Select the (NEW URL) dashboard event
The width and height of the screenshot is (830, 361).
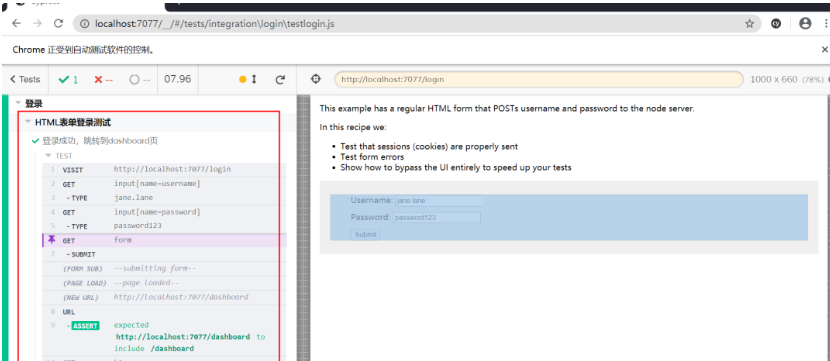[x=164, y=297]
